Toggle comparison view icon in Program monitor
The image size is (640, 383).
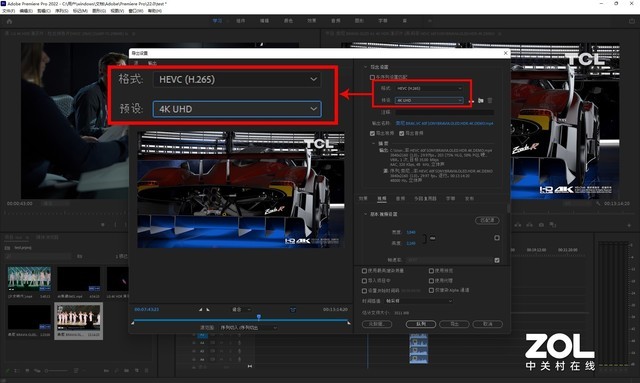pyautogui.click(x=553, y=225)
